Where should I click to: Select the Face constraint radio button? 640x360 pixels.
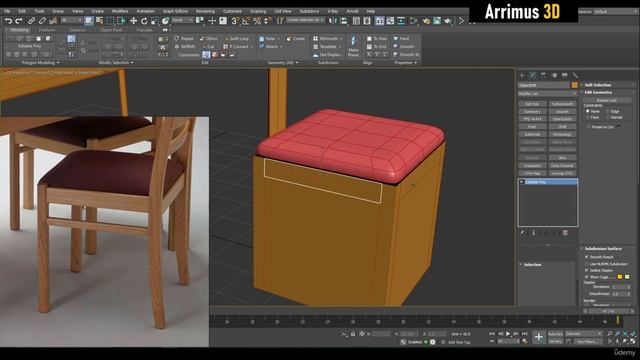point(588,117)
